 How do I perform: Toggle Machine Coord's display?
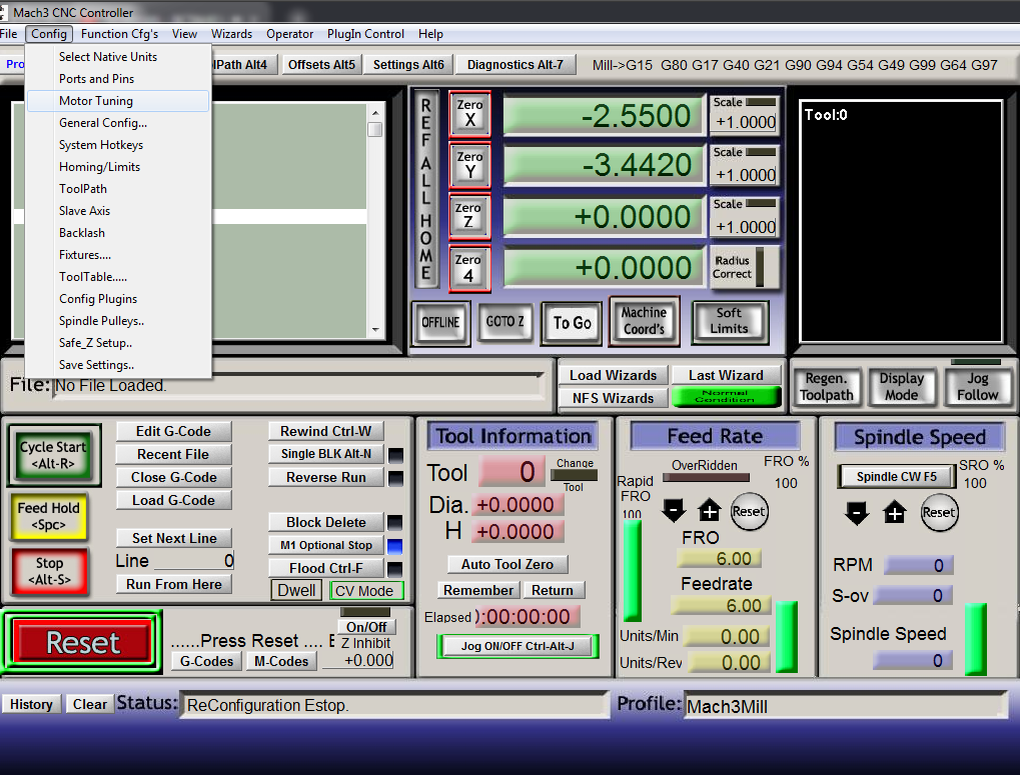coord(644,321)
